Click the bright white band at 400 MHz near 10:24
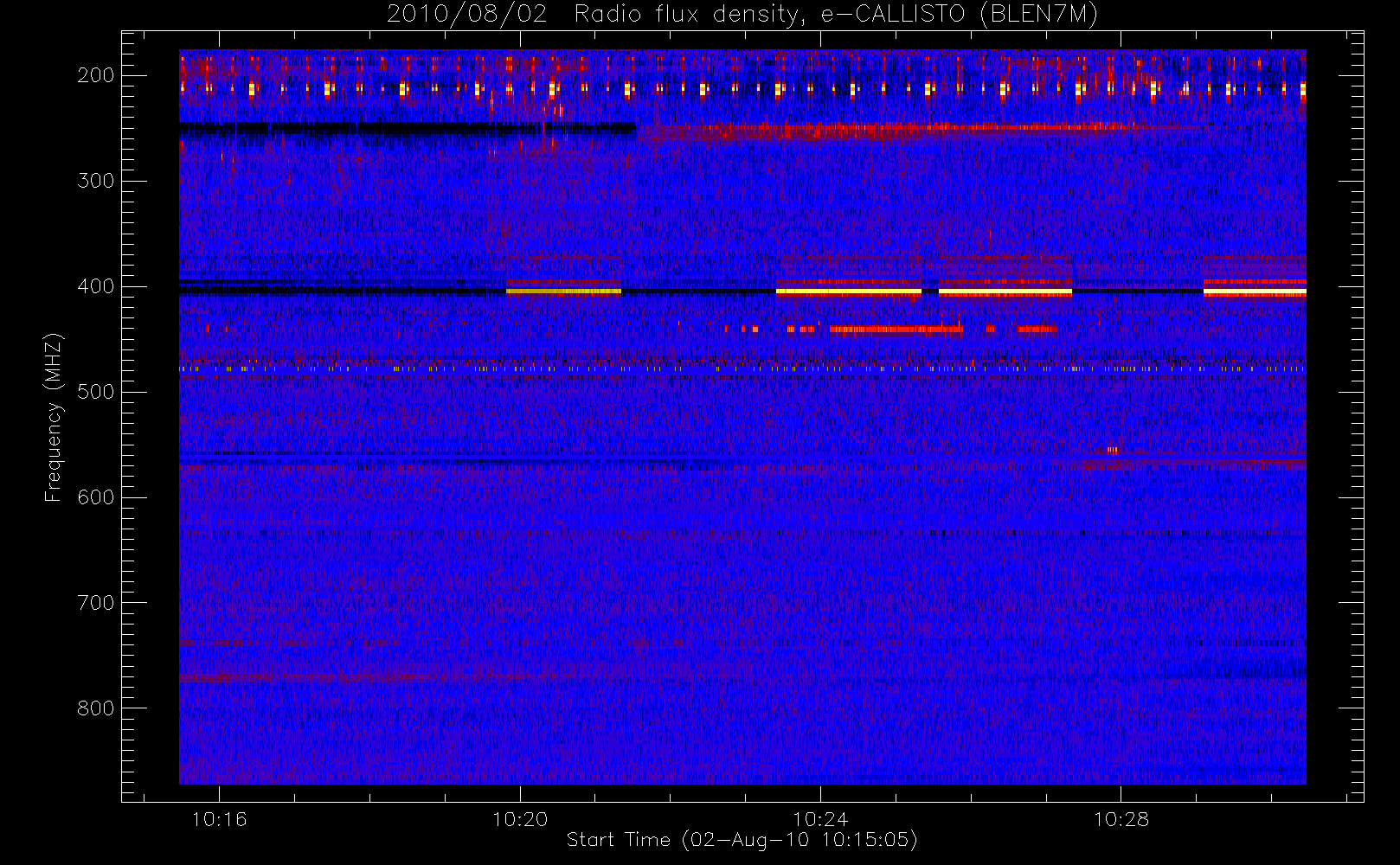The height and width of the screenshot is (865, 1400). [x=849, y=292]
